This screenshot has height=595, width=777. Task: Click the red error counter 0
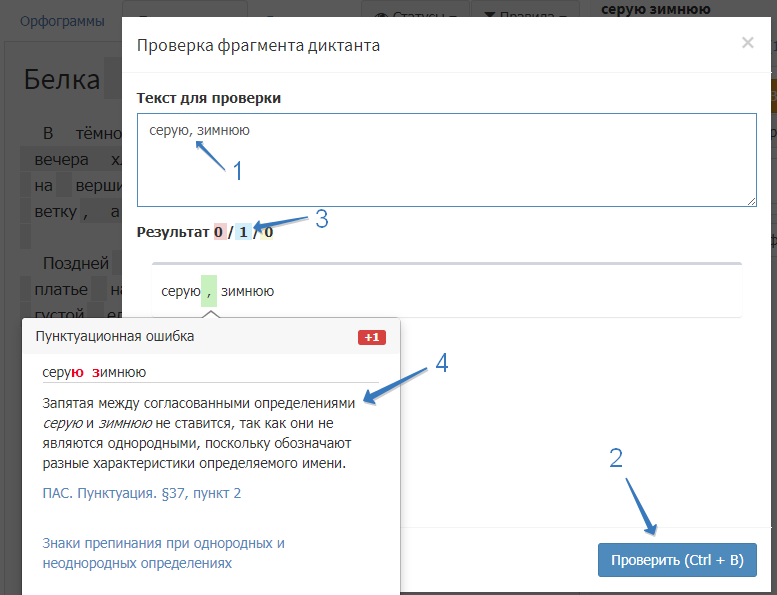219,232
